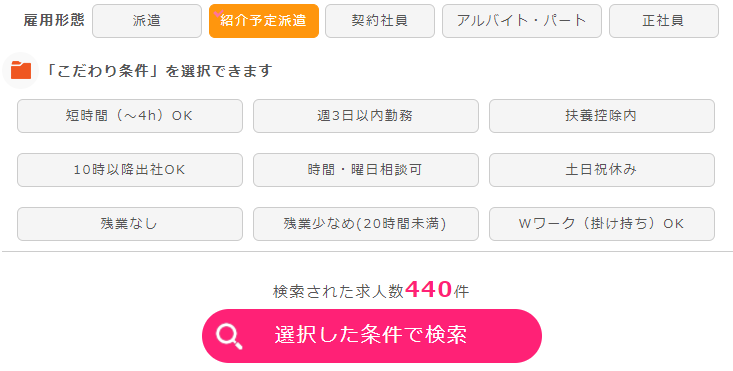Toggle the 契約社員 employment option
The width and height of the screenshot is (733, 371).
point(380,21)
